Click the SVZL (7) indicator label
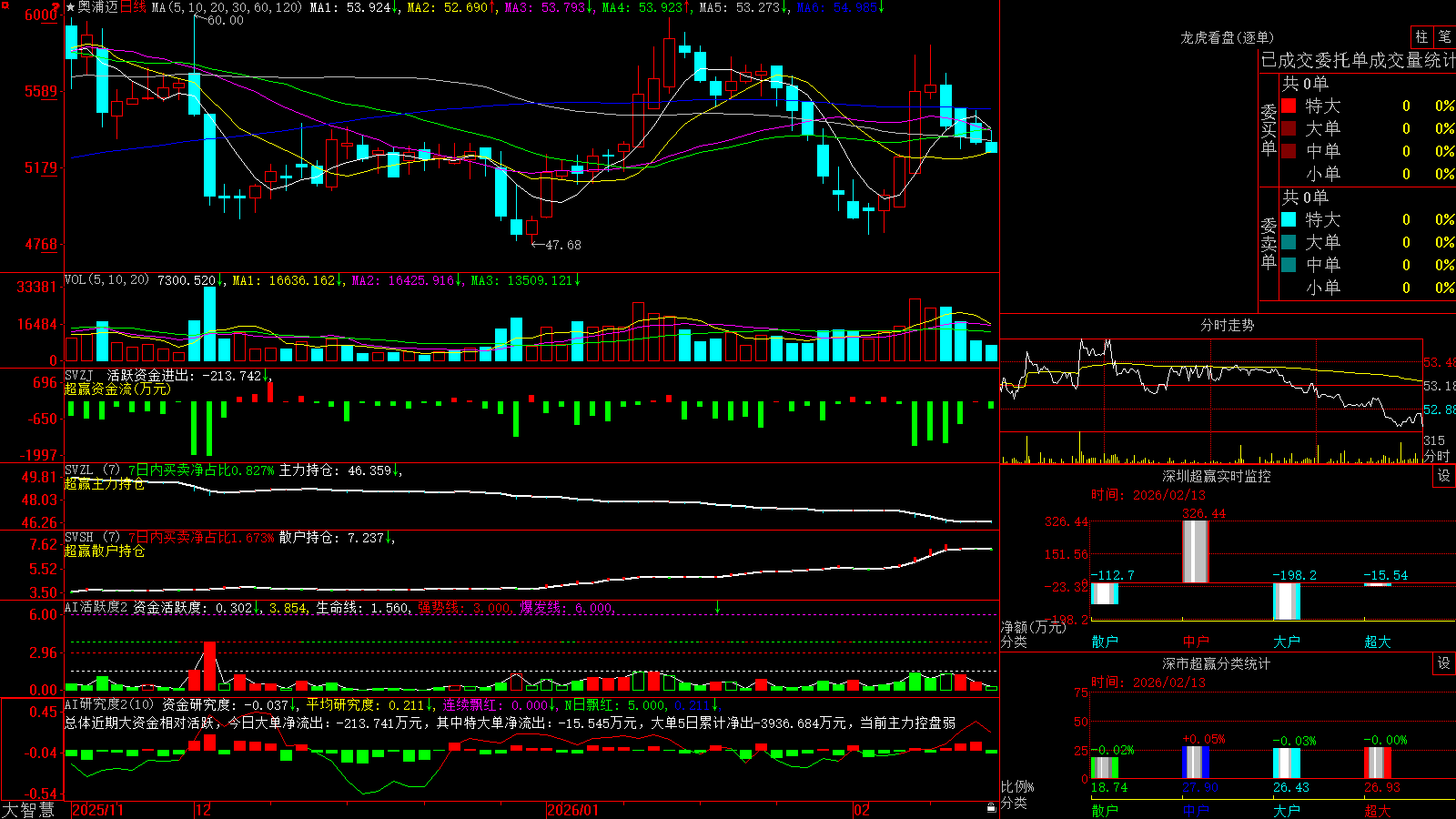 [x=93, y=470]
